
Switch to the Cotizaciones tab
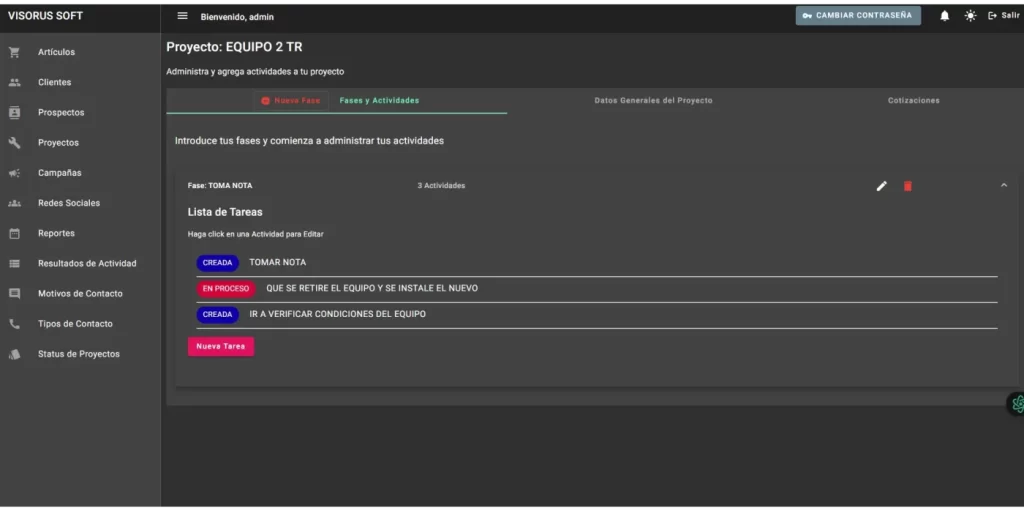(x=913, y=101)
